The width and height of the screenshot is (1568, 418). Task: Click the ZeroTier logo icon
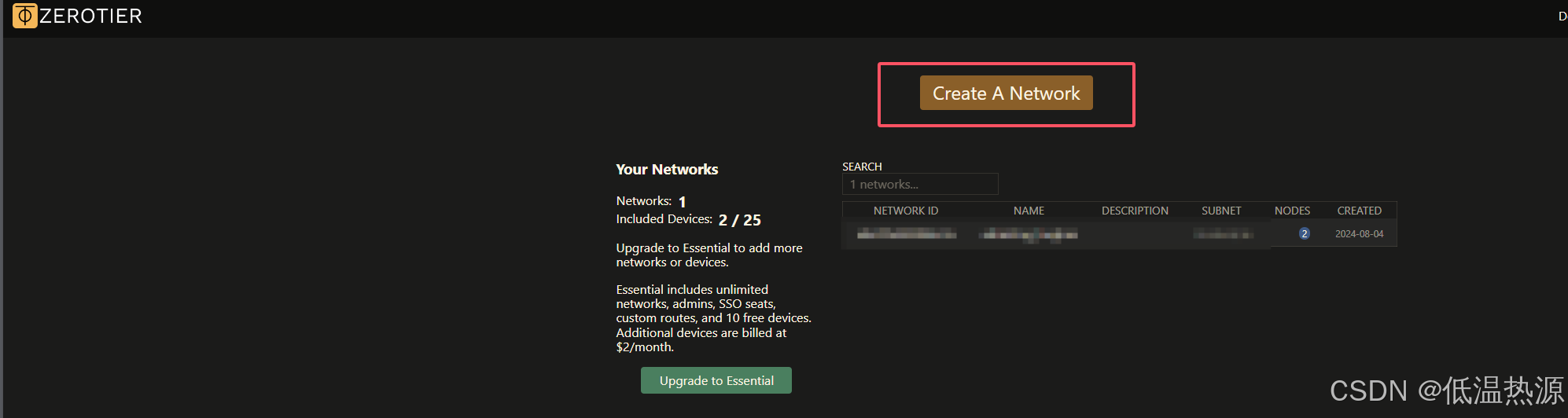(x=25, y=16)
